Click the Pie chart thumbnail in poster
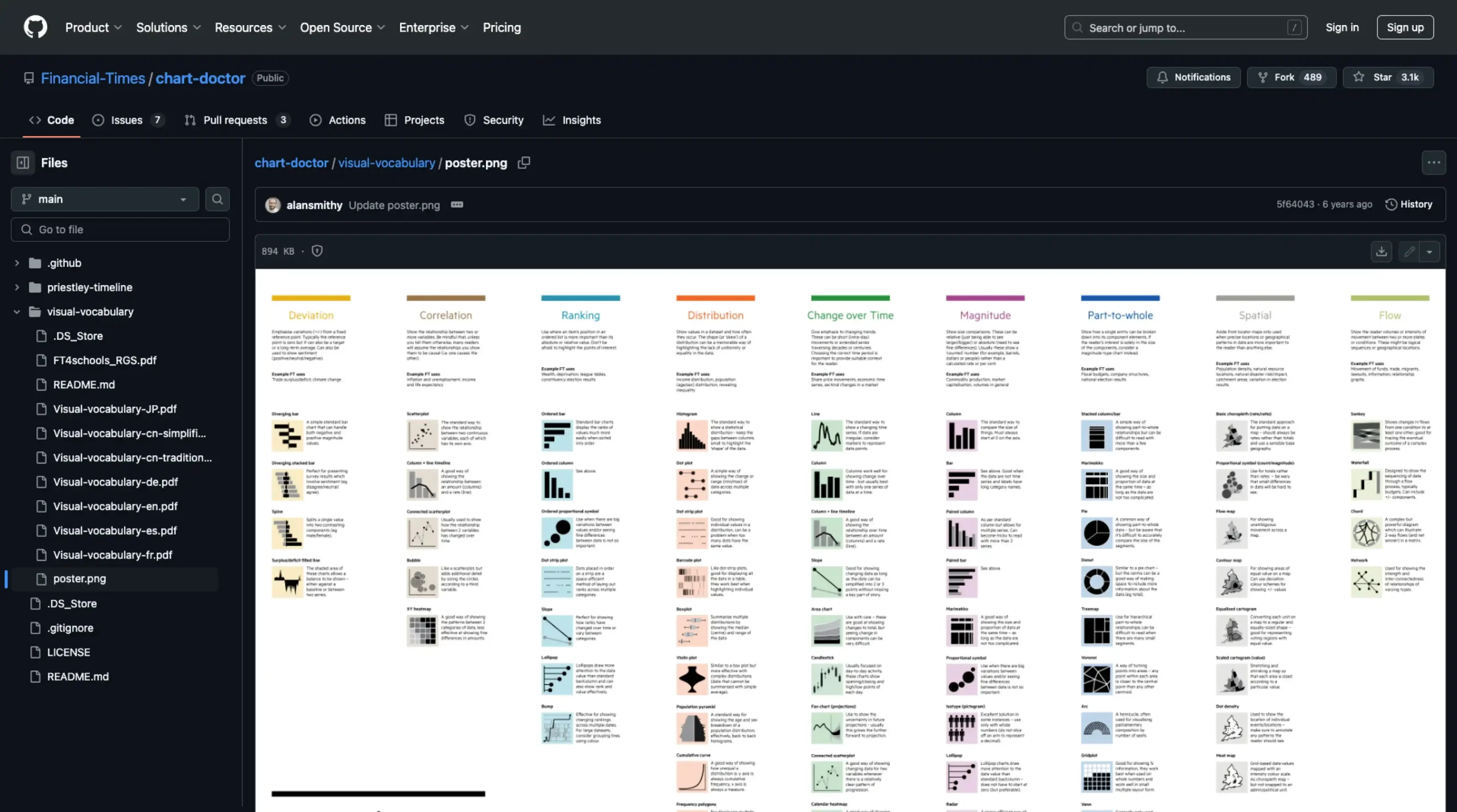 [x=1096, y=533]
